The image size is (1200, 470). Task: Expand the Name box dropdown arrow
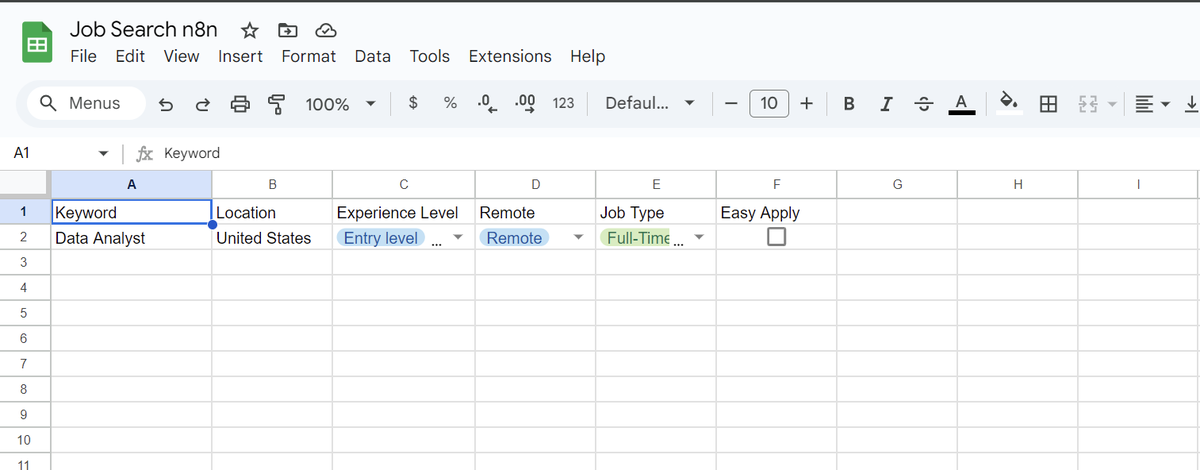click(x=103, y=154)
